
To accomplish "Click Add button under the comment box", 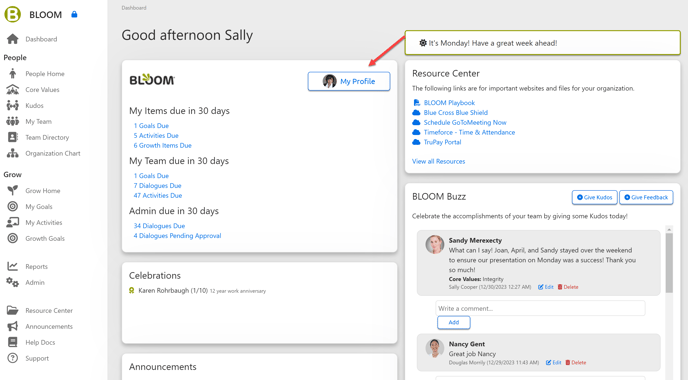I will click(454, 323).
